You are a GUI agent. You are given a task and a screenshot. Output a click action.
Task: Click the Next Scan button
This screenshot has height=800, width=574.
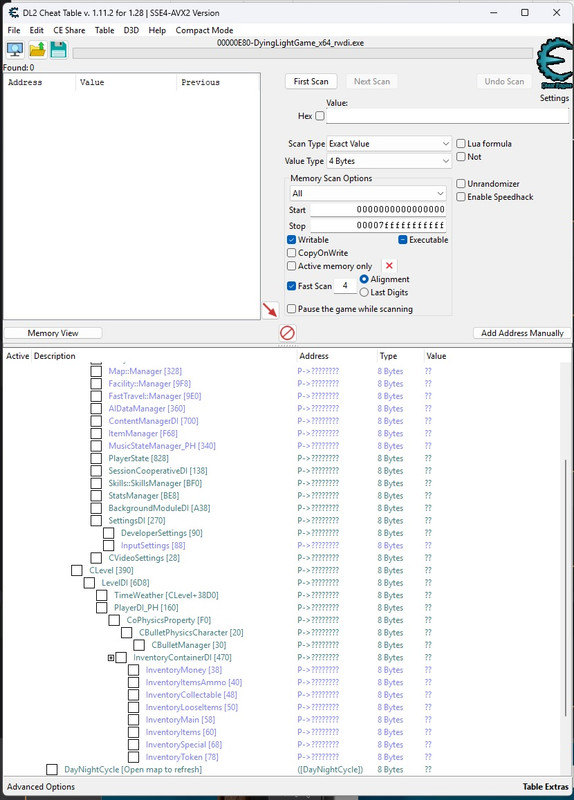point(372,81)
